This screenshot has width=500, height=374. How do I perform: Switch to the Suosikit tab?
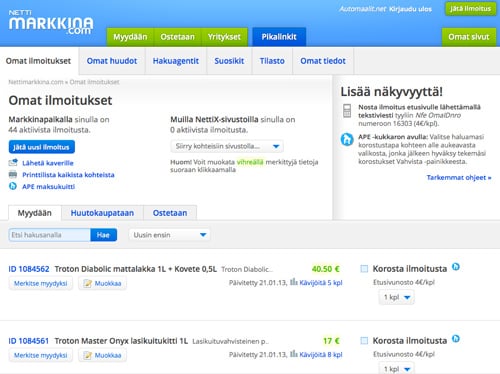click(229, 61)
